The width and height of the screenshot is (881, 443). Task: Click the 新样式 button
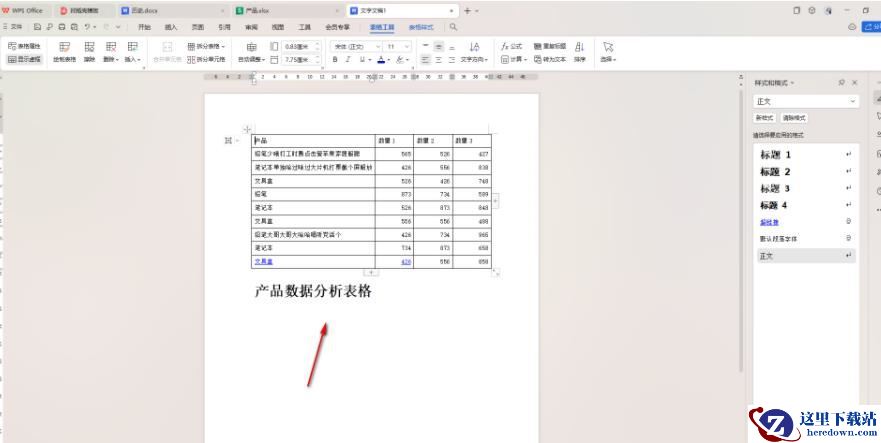click(764, 118)
